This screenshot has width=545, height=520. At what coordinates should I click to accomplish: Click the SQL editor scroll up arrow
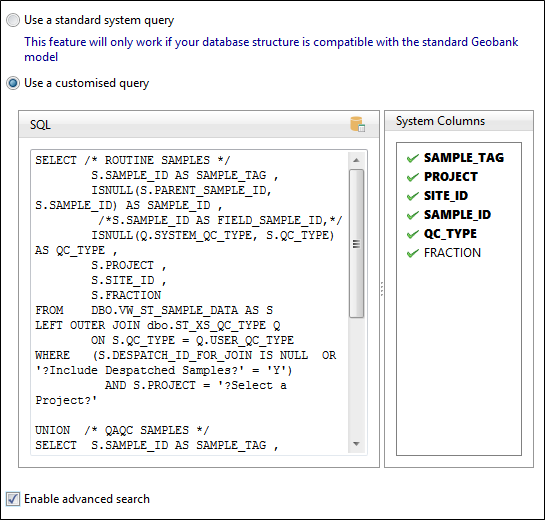coord(356,160)
